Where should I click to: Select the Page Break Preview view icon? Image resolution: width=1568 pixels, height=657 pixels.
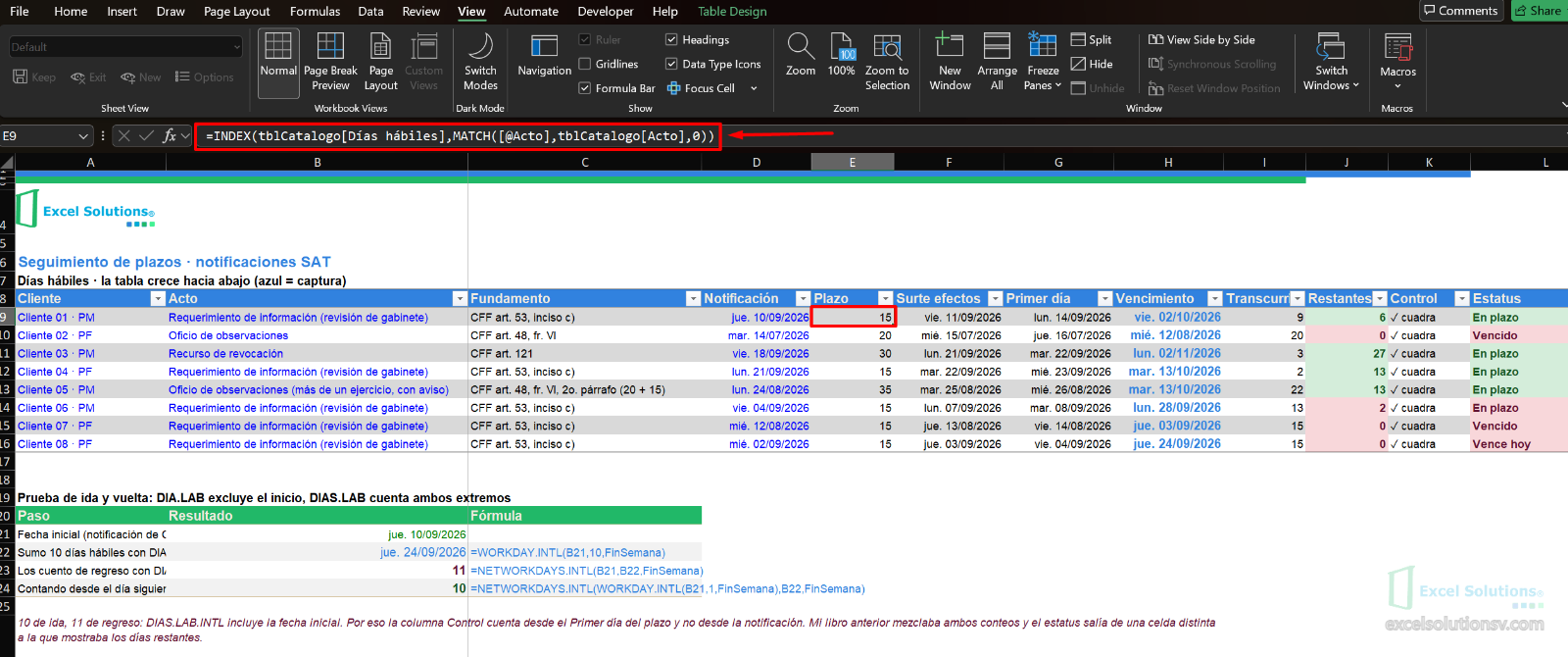point(330,46)
